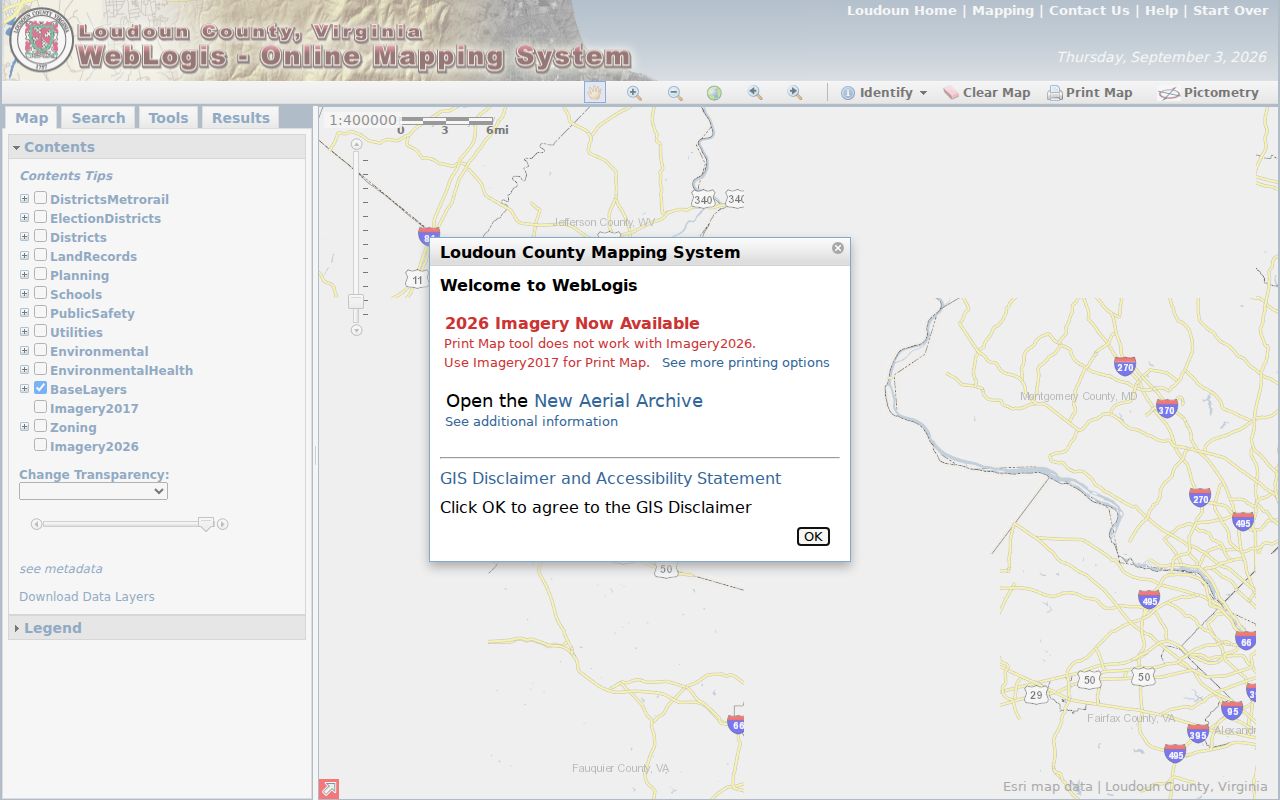This screenshot has height=800, width=1280.
Task: Go back to the previous map extent
Action: point(755,92)
